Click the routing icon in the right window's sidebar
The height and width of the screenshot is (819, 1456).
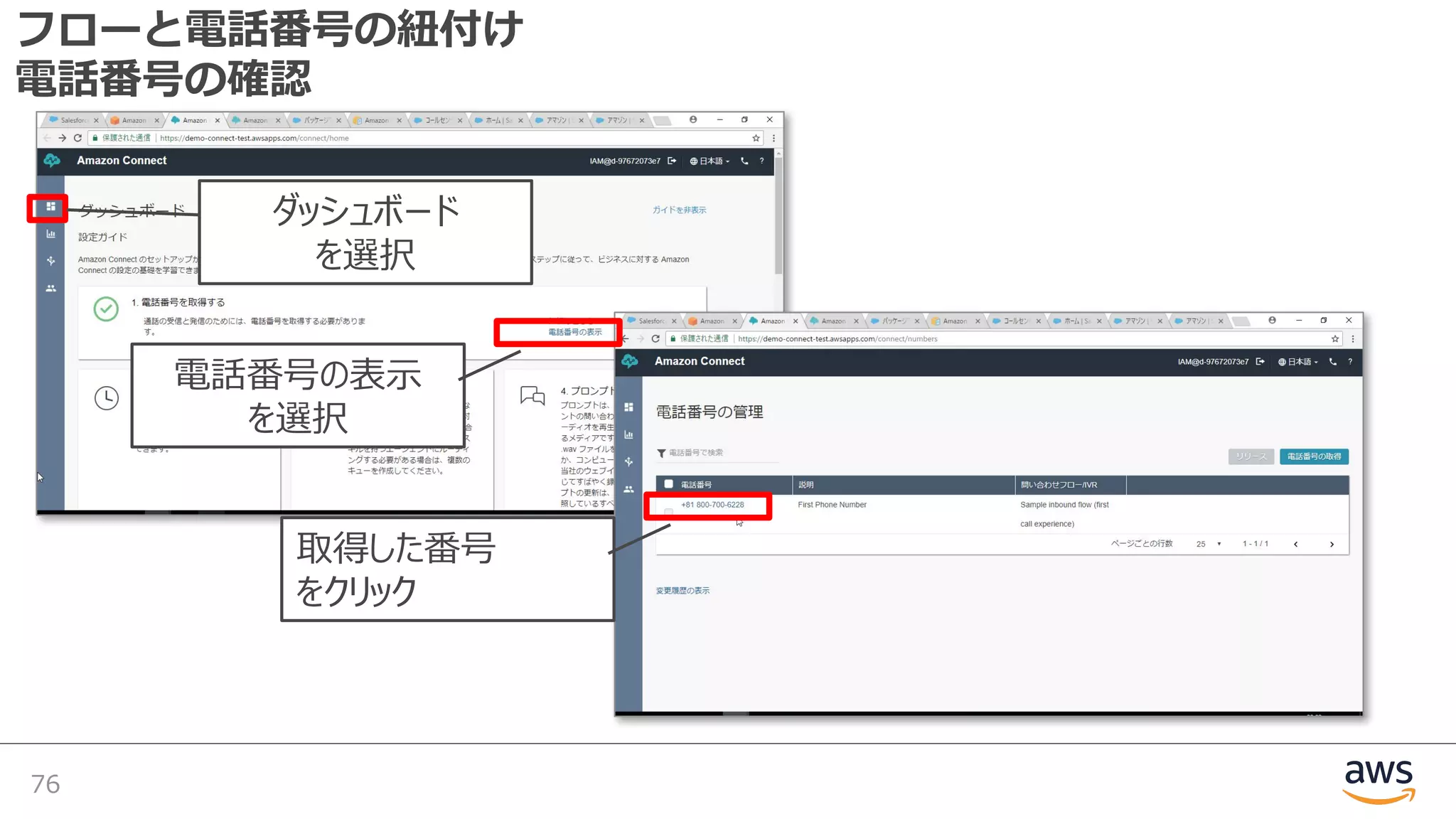[628, 462]
